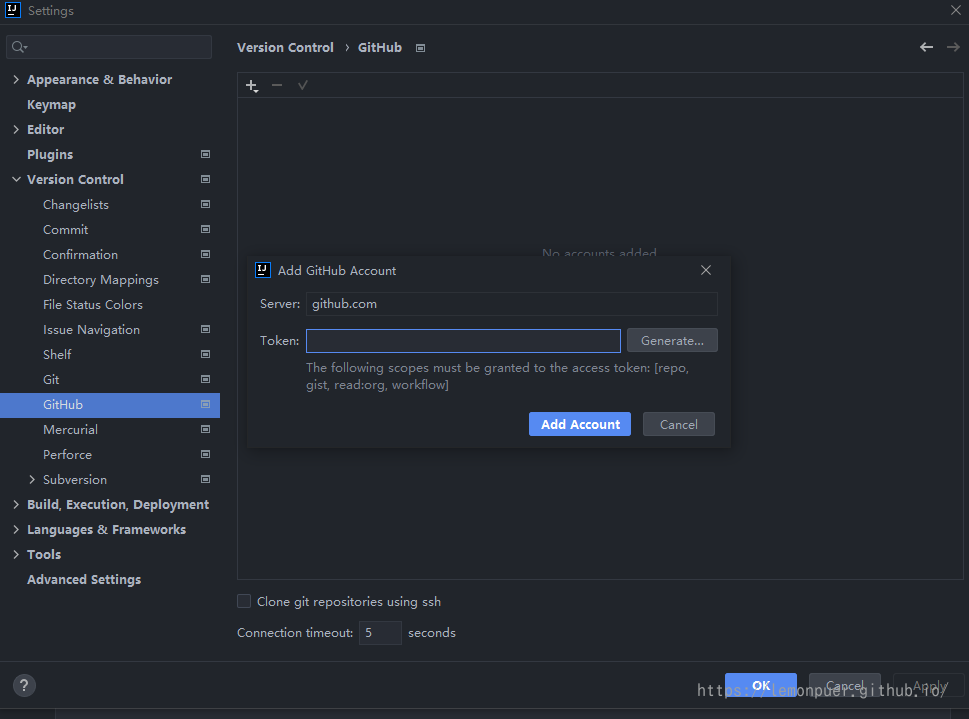Click the search magnifier icon in settings

click(19, 47)
